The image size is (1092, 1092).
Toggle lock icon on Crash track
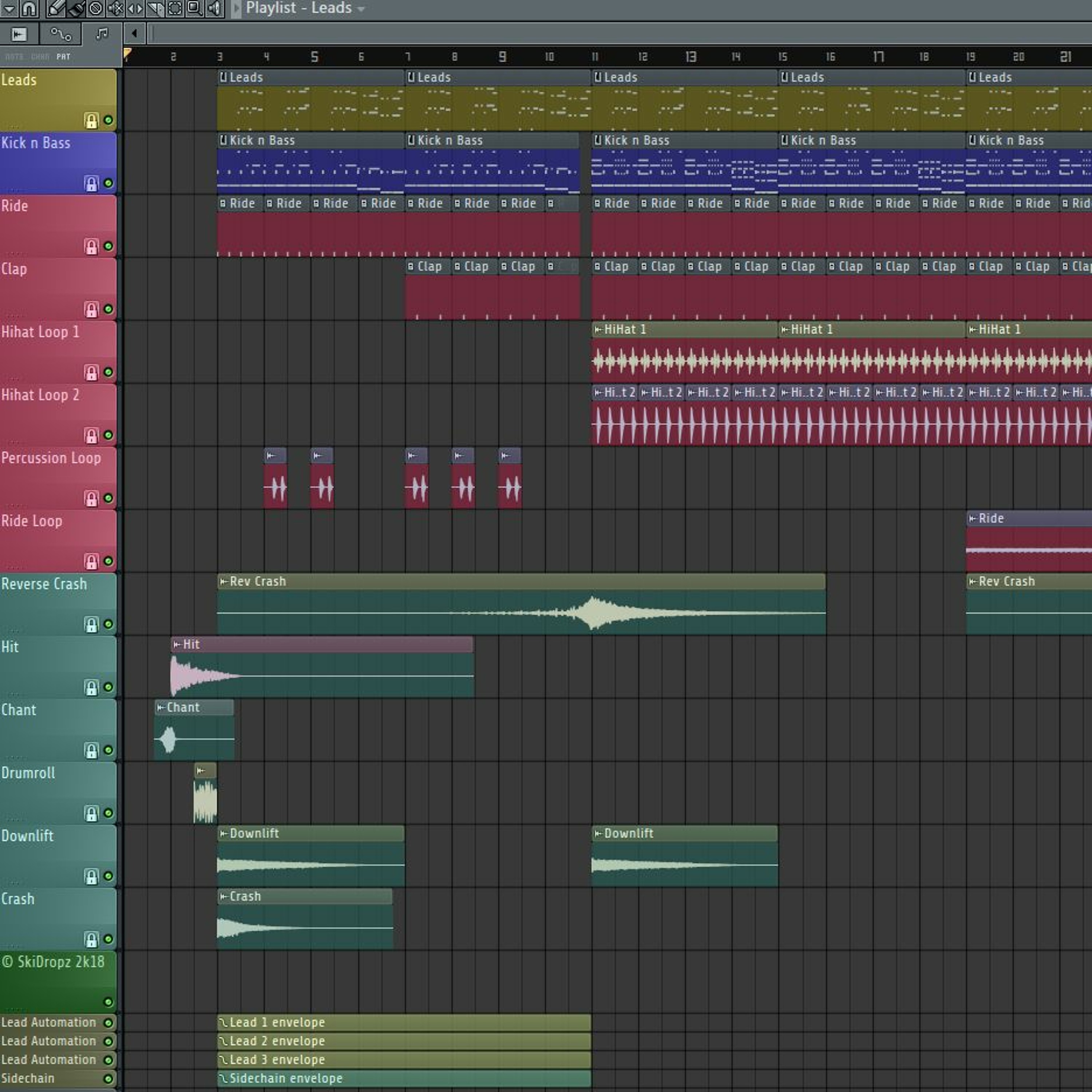91,939
